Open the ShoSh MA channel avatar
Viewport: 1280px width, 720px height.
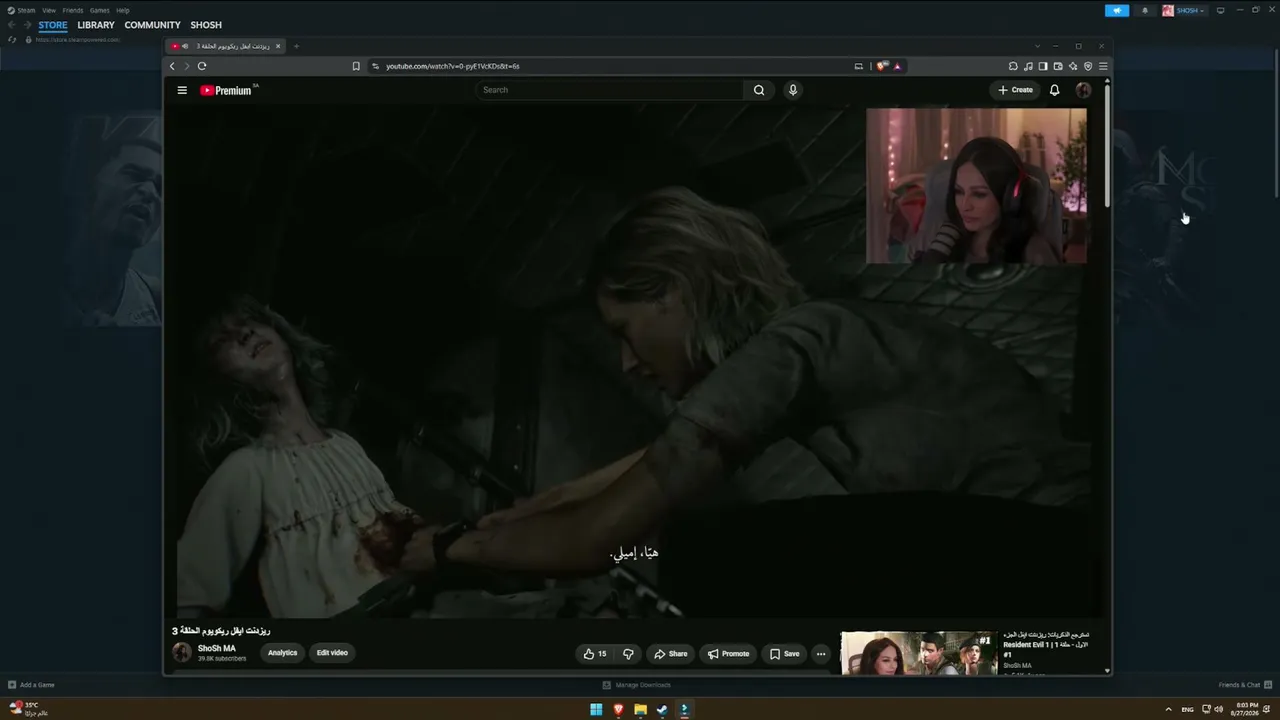182,653
